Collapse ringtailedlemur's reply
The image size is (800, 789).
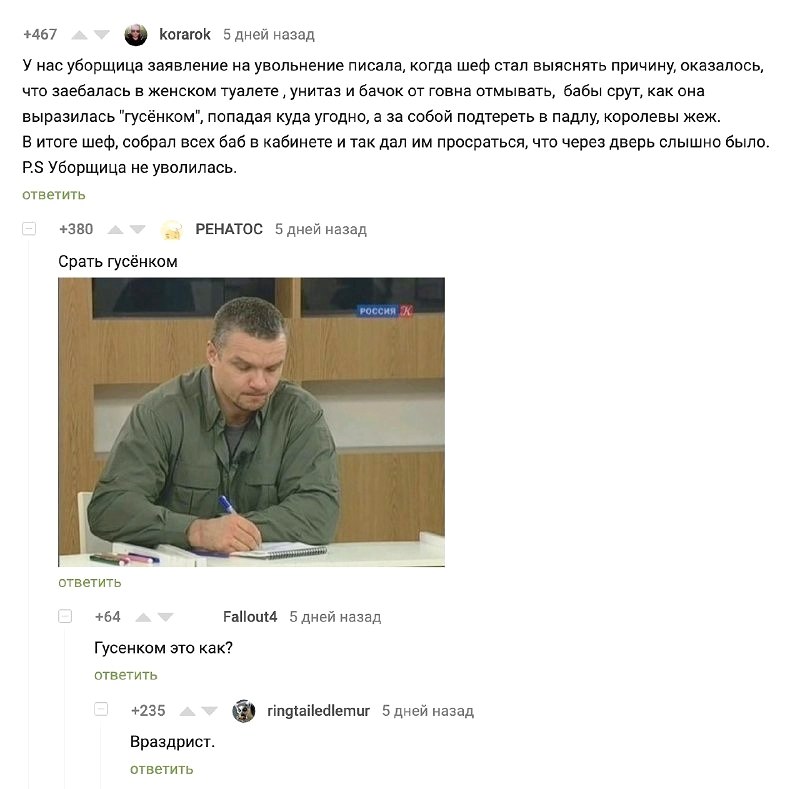[x=101, y=709]
